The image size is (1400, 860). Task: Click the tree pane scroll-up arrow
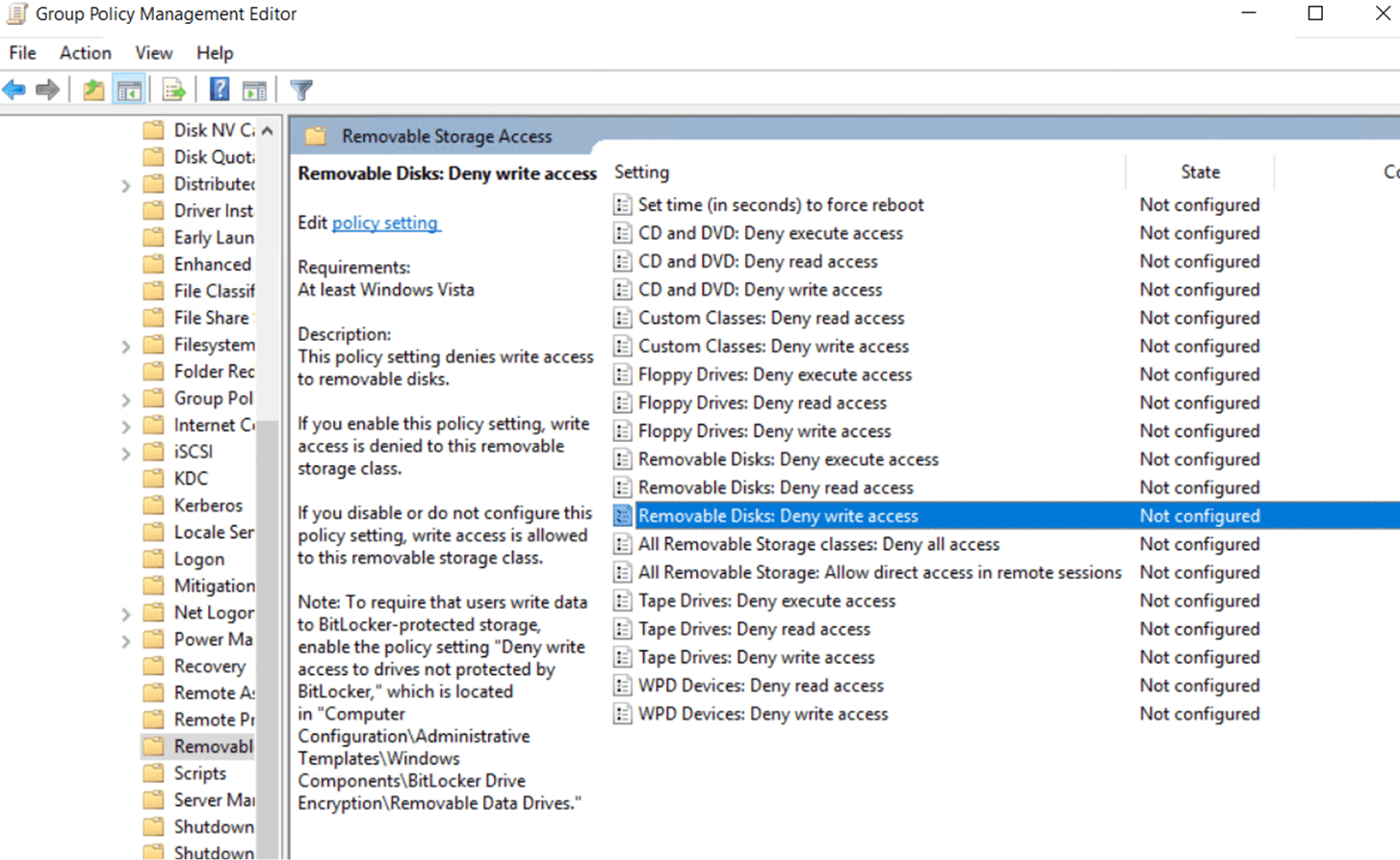click(268, 130)
